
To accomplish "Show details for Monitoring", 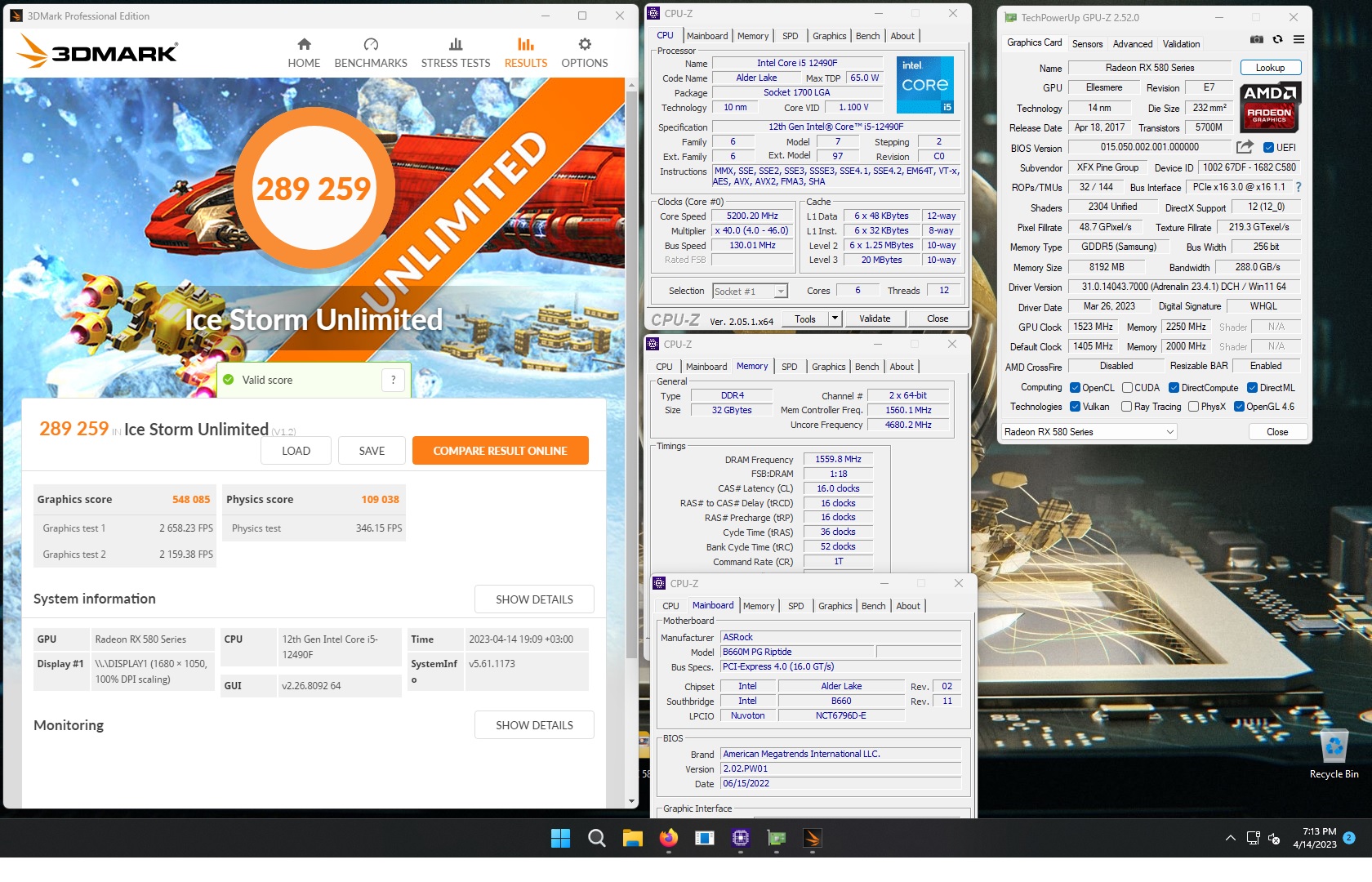I will [x=534, y=725].
